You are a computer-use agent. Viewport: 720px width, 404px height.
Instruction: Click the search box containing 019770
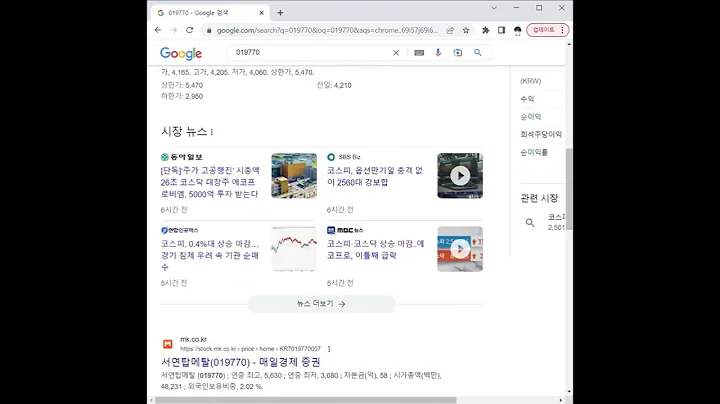click(x=310, y=53)
